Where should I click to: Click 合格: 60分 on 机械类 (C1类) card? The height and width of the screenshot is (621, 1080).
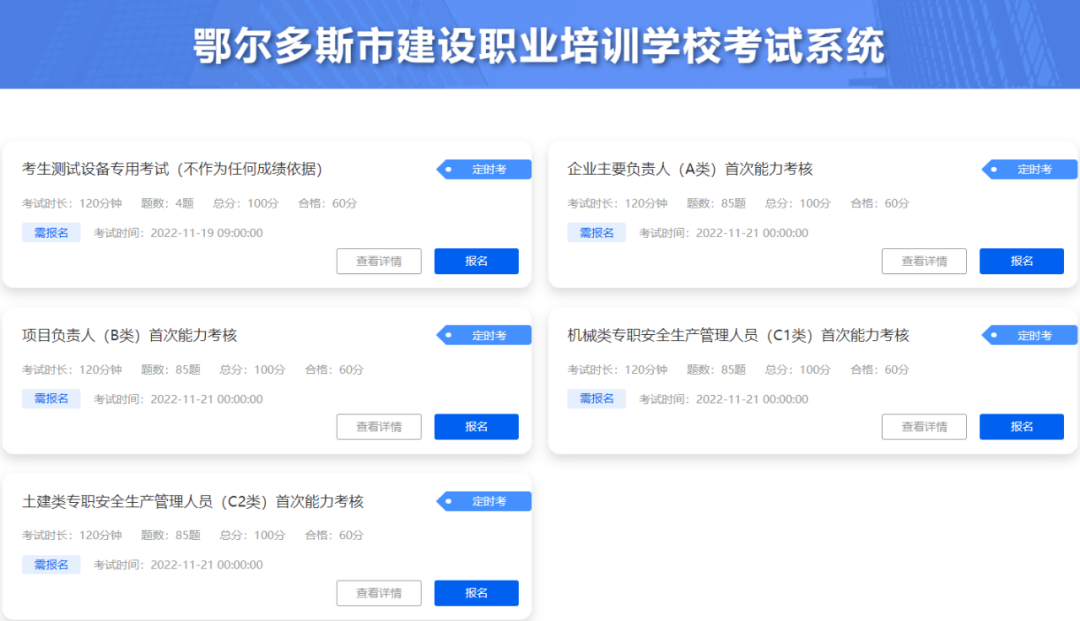pos(880,370)
